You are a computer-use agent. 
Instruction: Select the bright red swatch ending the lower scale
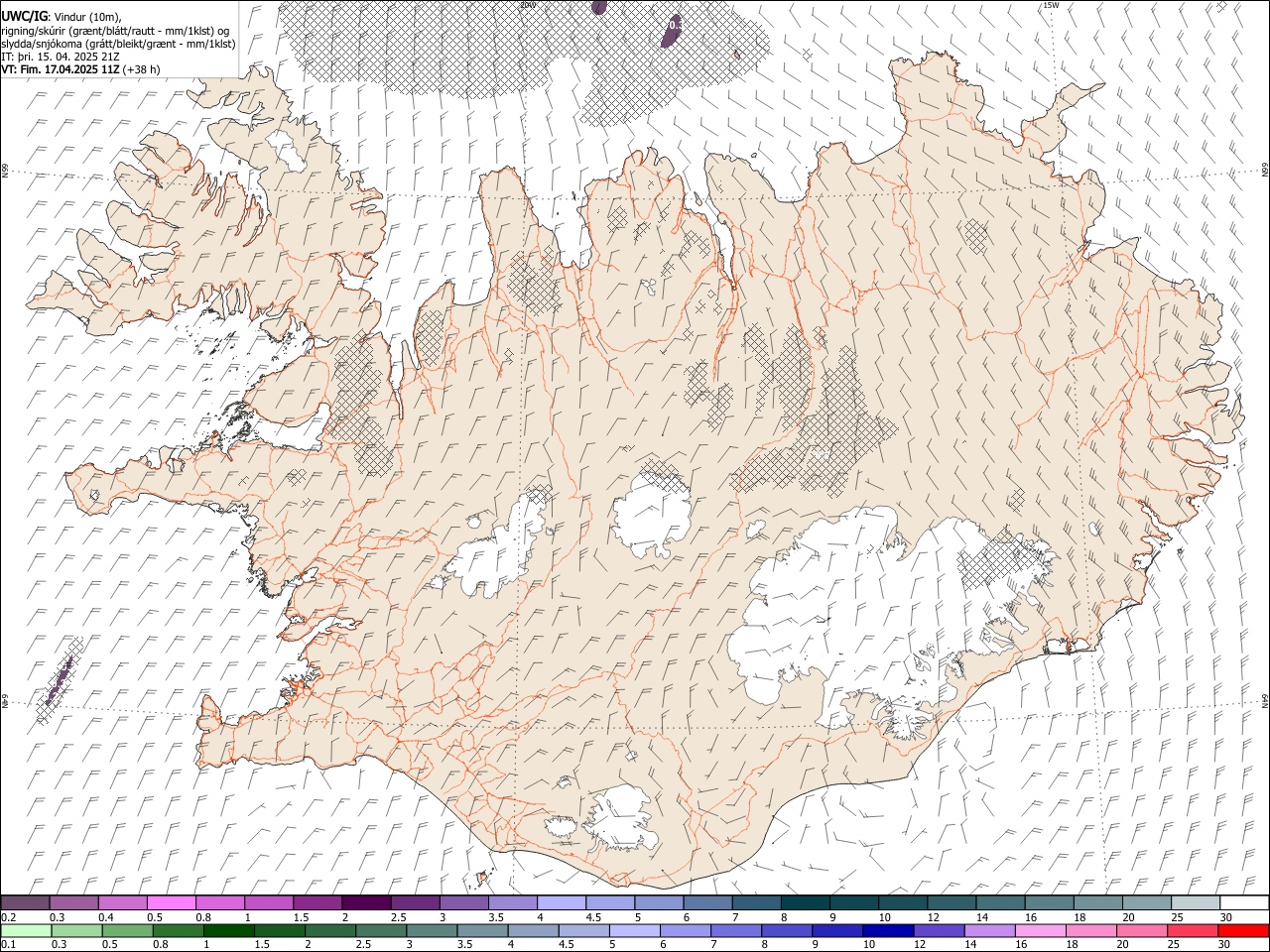click(x=1243, y=930)
